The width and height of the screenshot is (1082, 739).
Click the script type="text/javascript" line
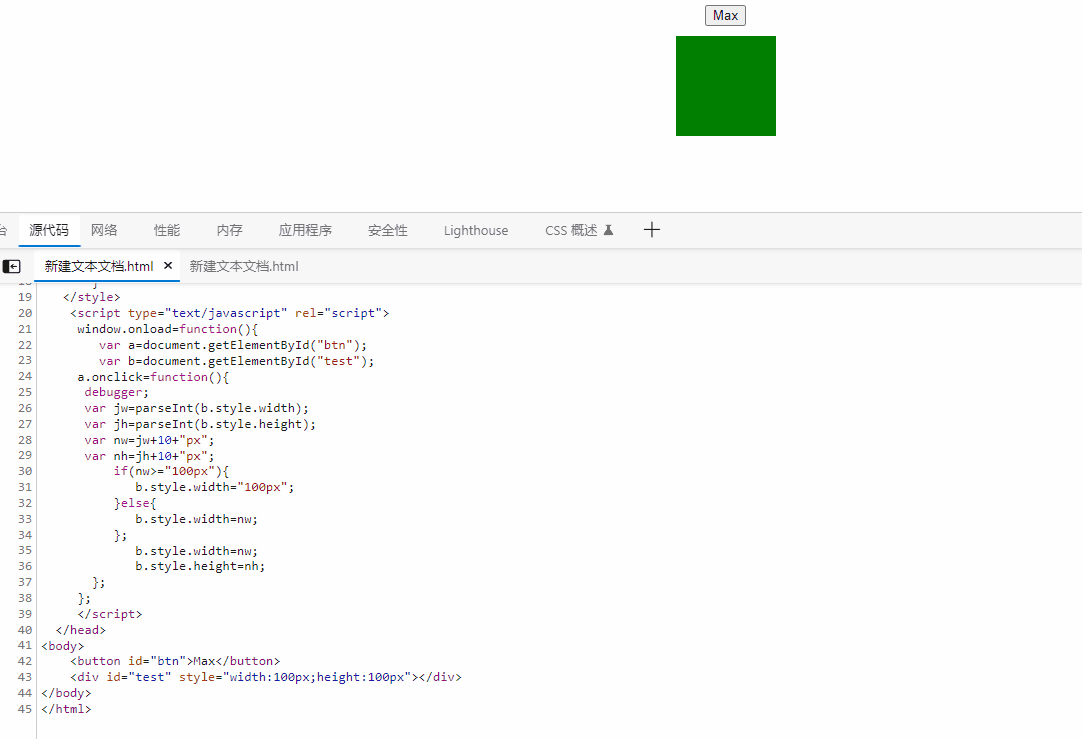[230, 313]
